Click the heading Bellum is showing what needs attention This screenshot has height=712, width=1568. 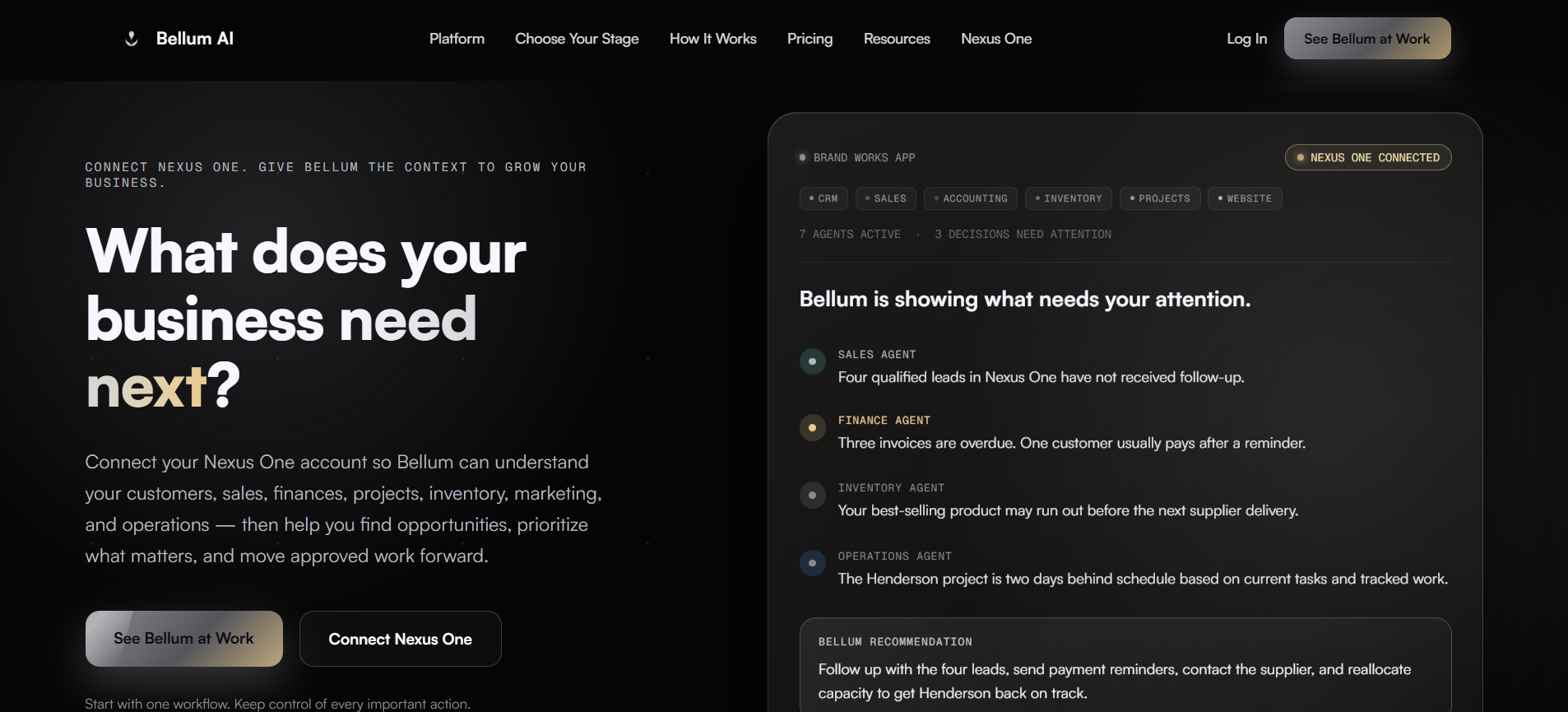tap(1025, 299)
